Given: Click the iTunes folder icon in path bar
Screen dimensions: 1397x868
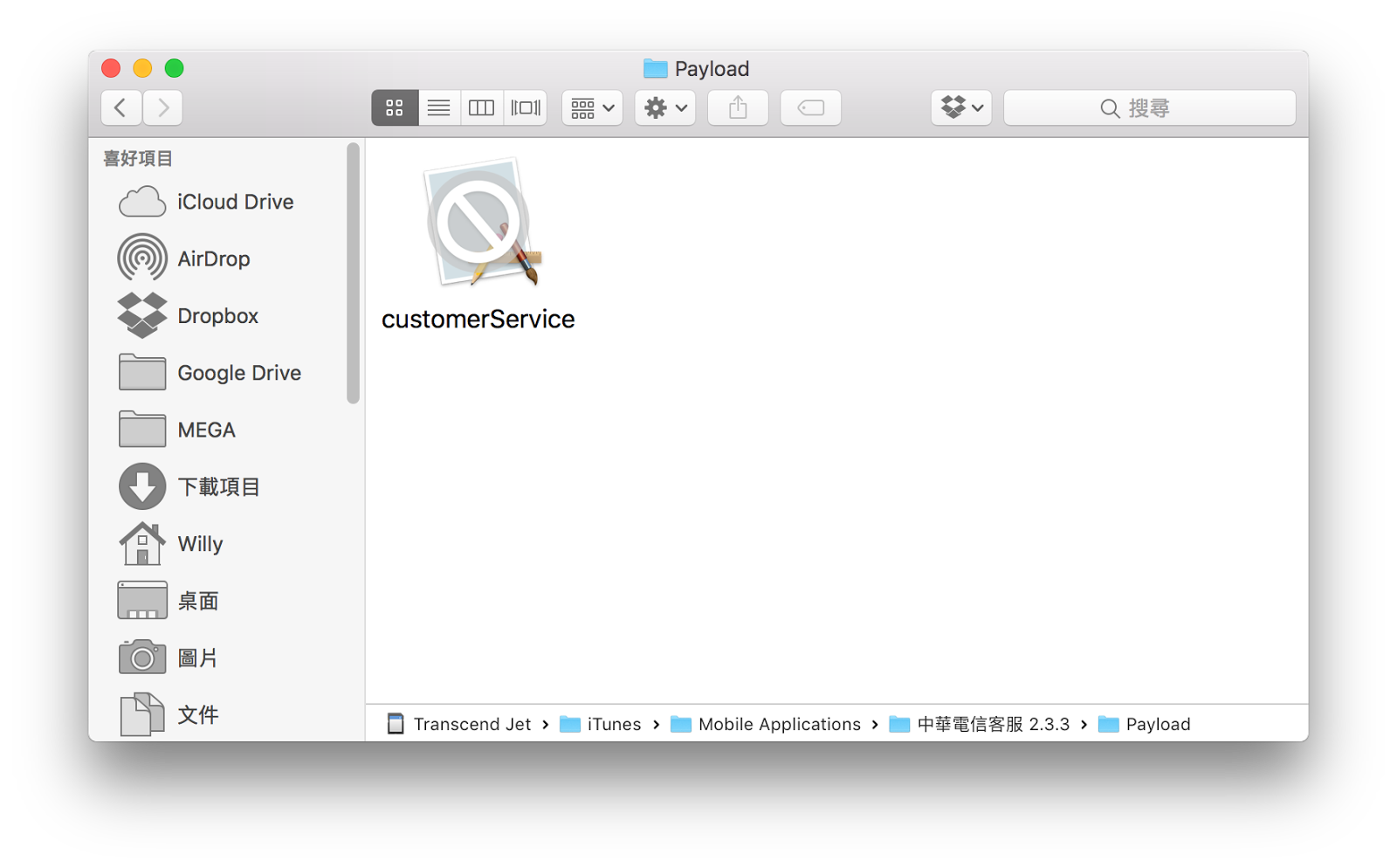Looking at the screenshot, I should [570, 724].
